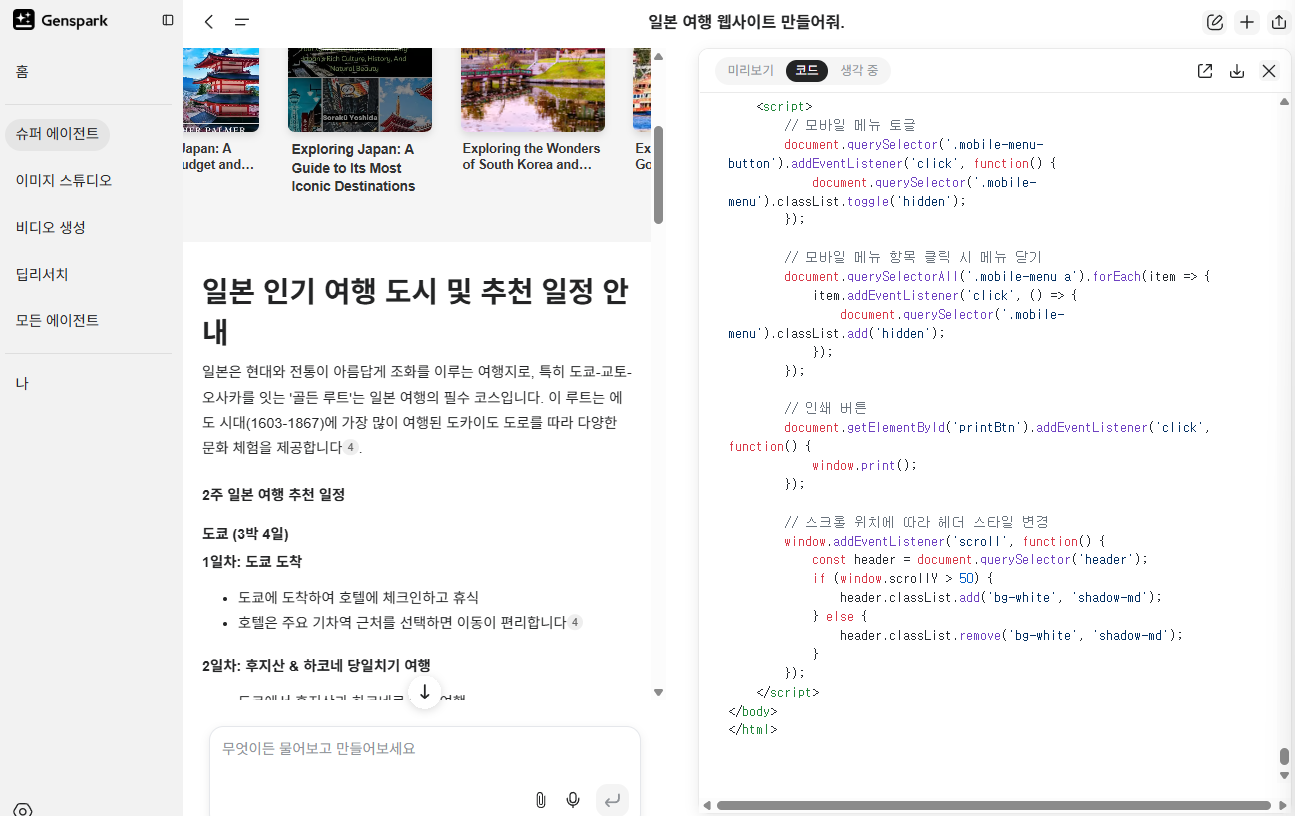1295x816 pixels.
Task: Click code panel scroll right arrow
Action: point(1282,805)
